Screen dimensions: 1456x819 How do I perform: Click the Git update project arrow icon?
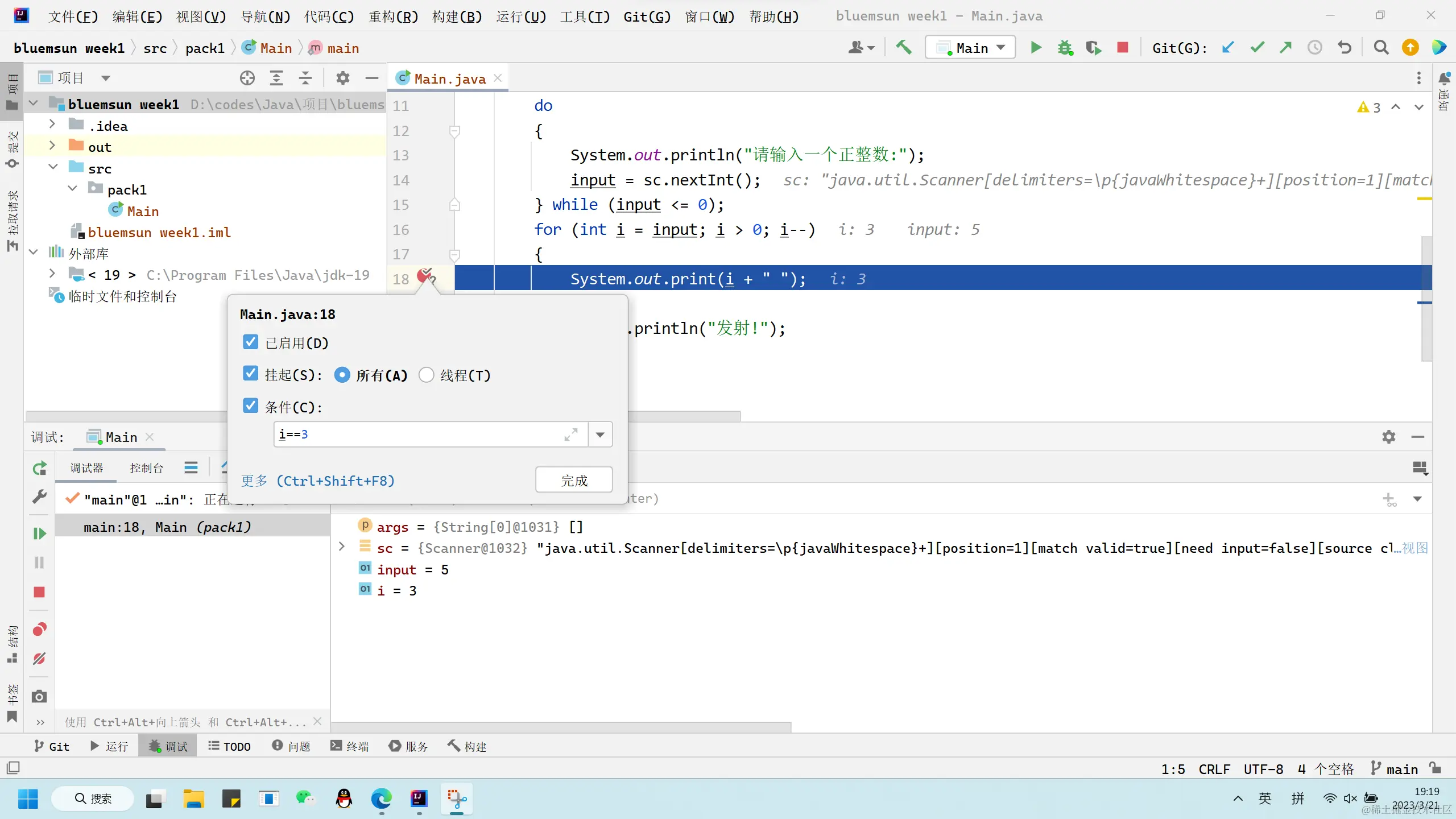click(1228, 48)
